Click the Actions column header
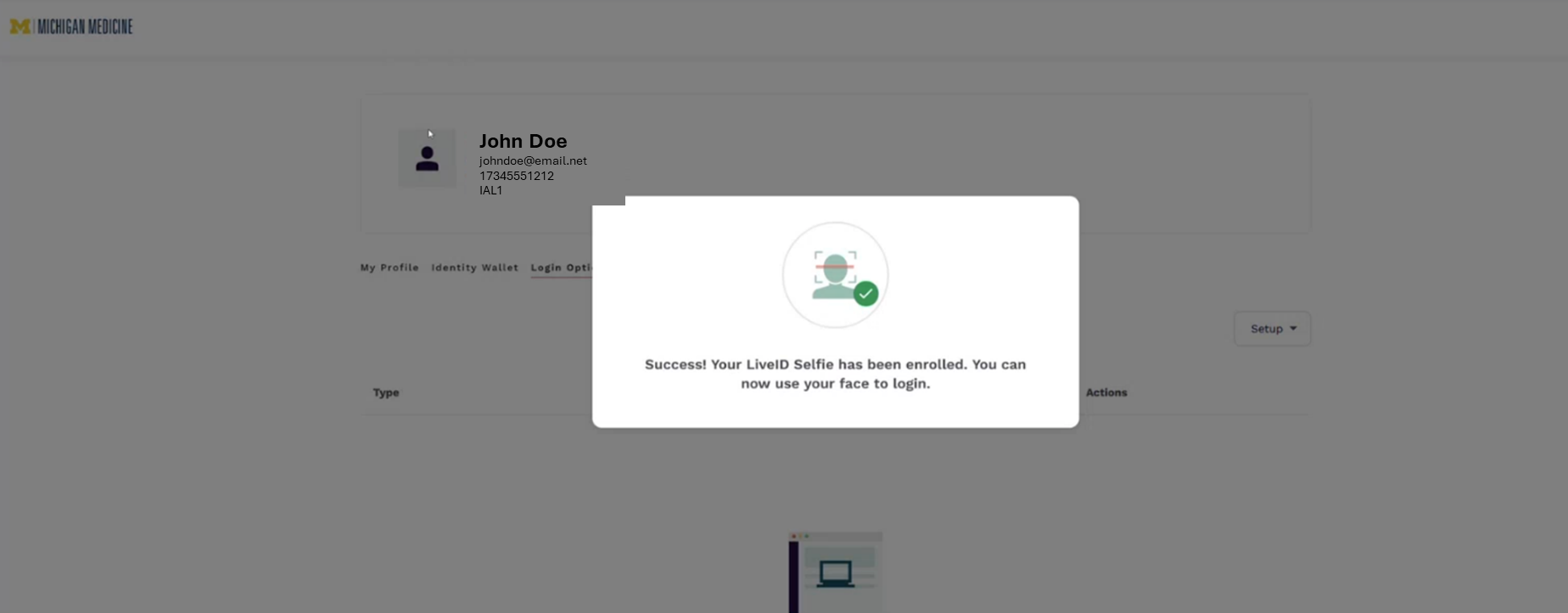 click(1106, 392)
